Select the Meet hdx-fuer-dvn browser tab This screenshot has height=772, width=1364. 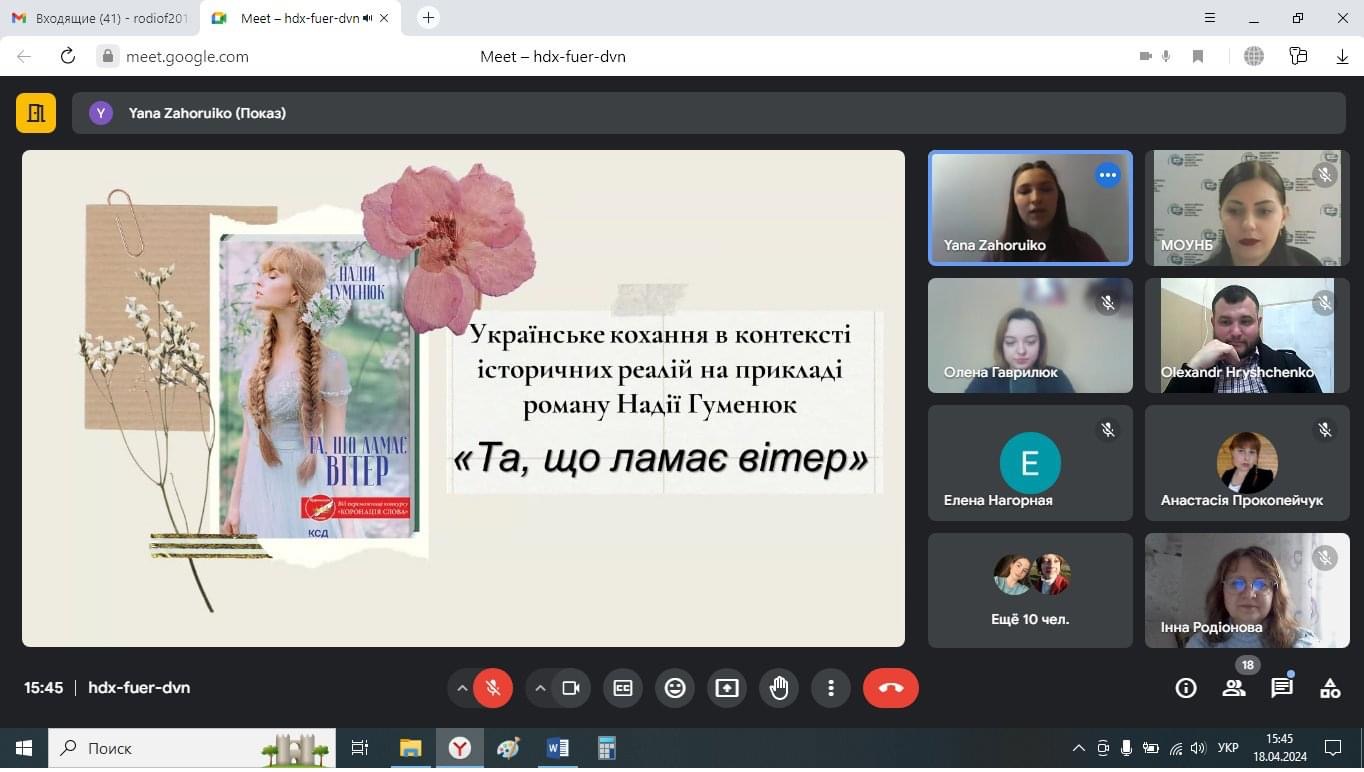click(x=300, y=18)
